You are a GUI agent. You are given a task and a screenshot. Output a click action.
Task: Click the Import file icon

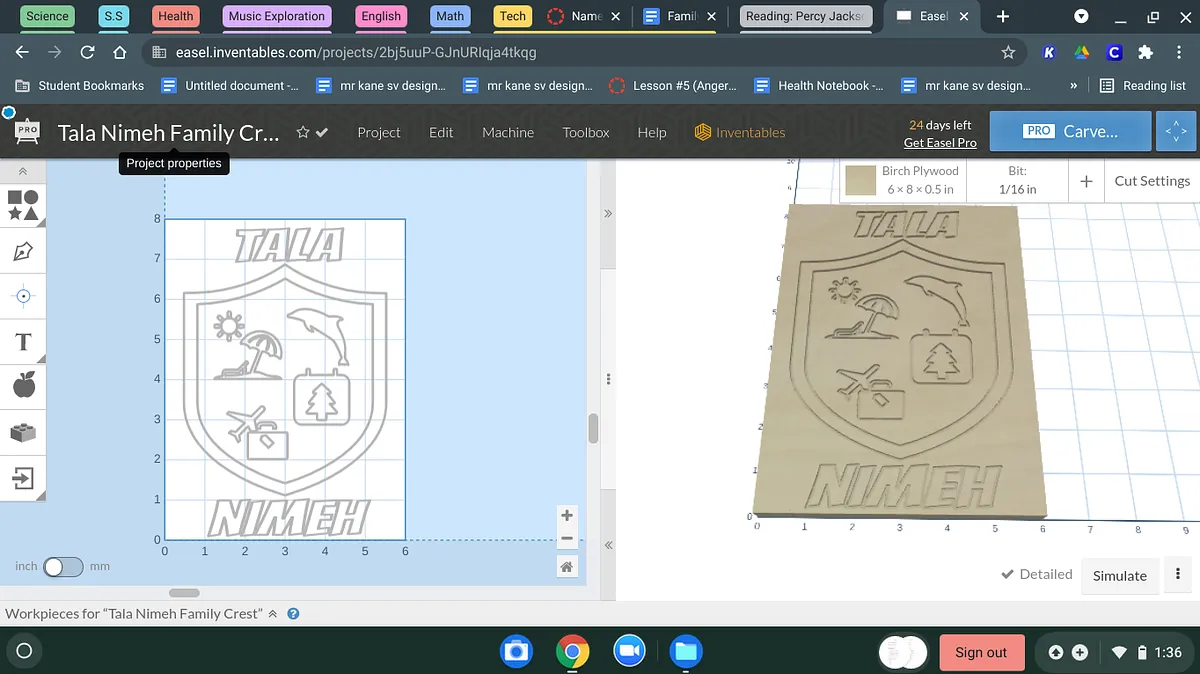click(23, 479)
